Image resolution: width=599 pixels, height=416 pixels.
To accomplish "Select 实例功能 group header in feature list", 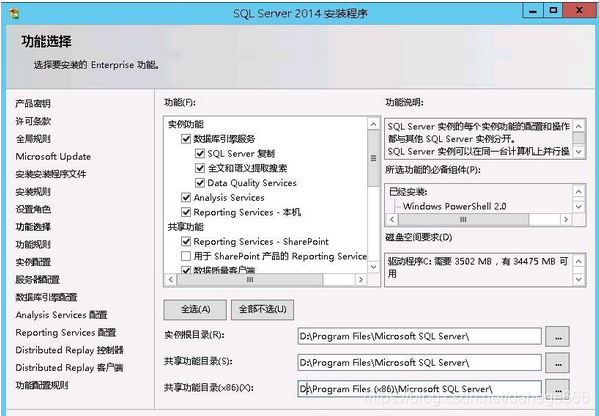I will 186,124.
